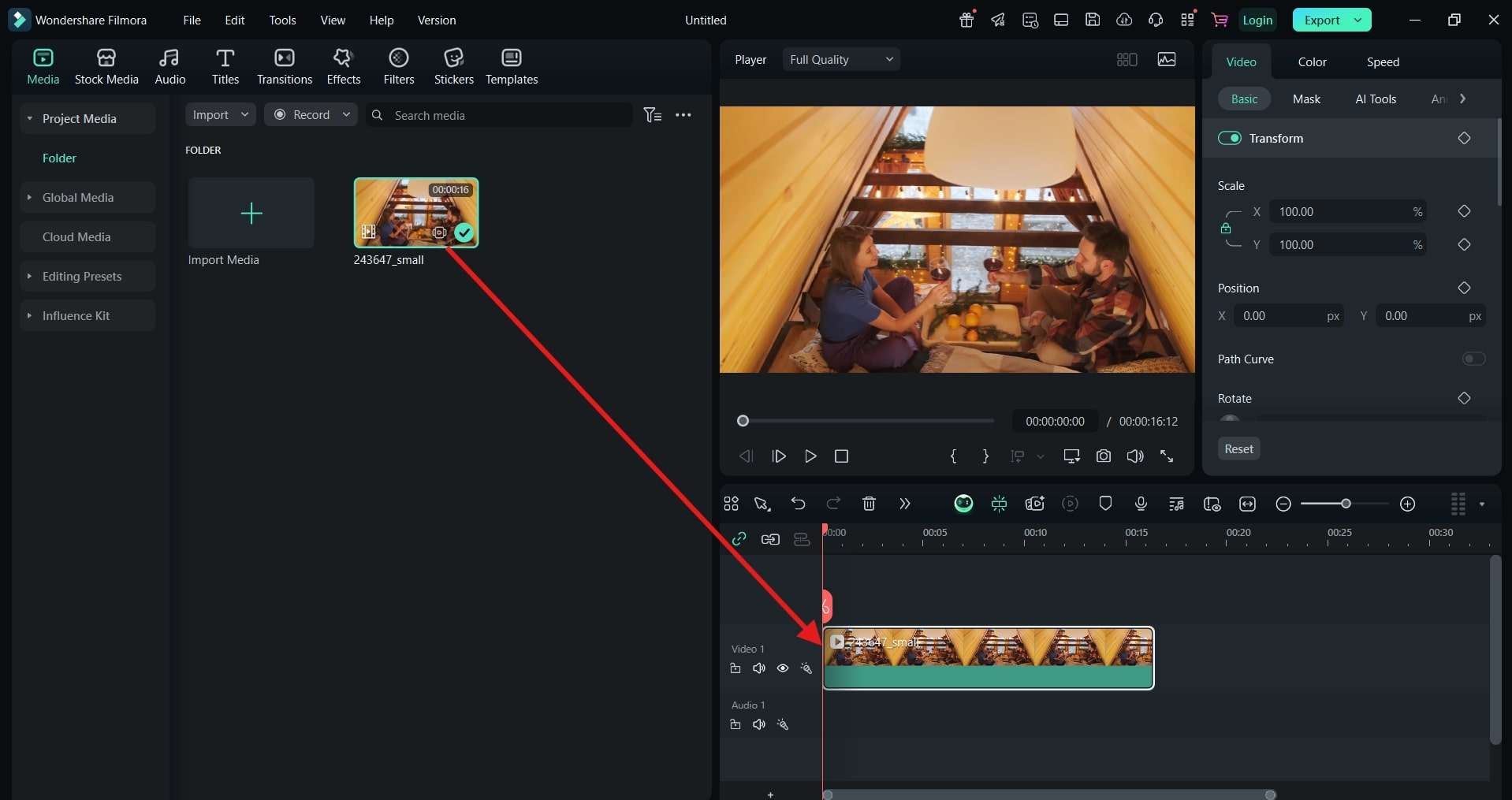Switch to the Speed tab

1383,61
